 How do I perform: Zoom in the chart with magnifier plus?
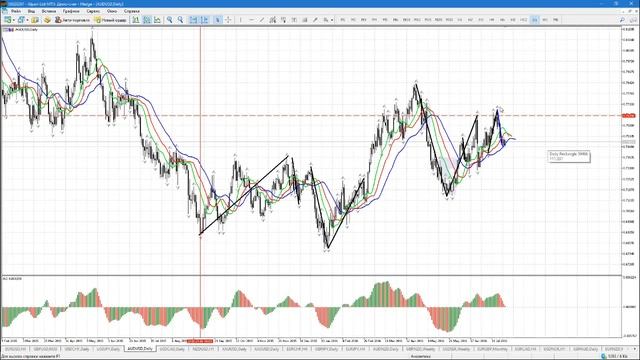(x=169, y=20)
